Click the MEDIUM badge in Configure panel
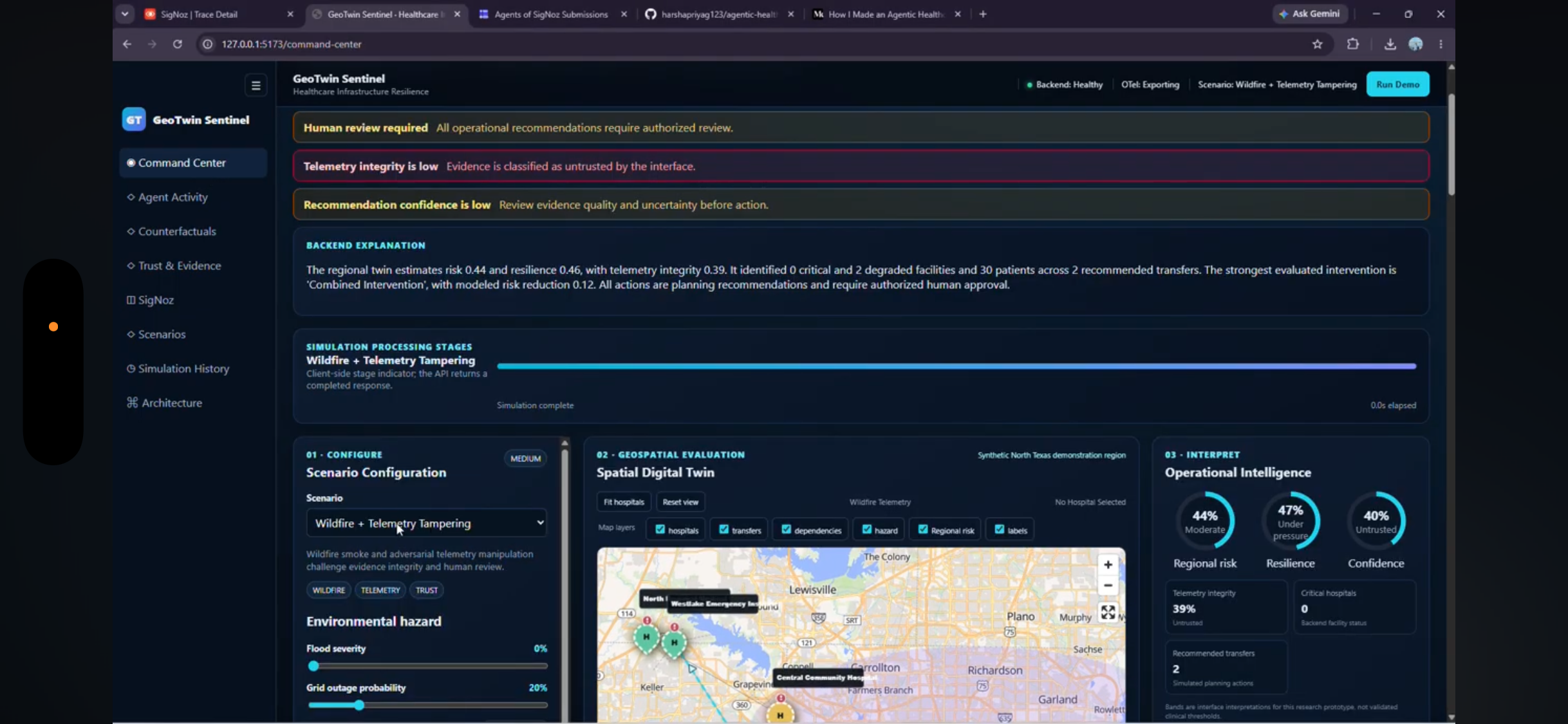This screenshot has height=724, width=1568. click(x=525, y=458)
